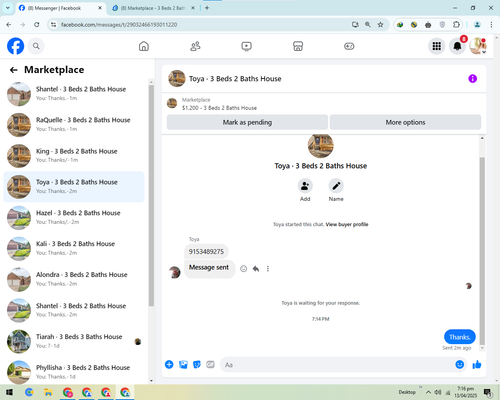Open the Hazel conversation

(74, 218)
